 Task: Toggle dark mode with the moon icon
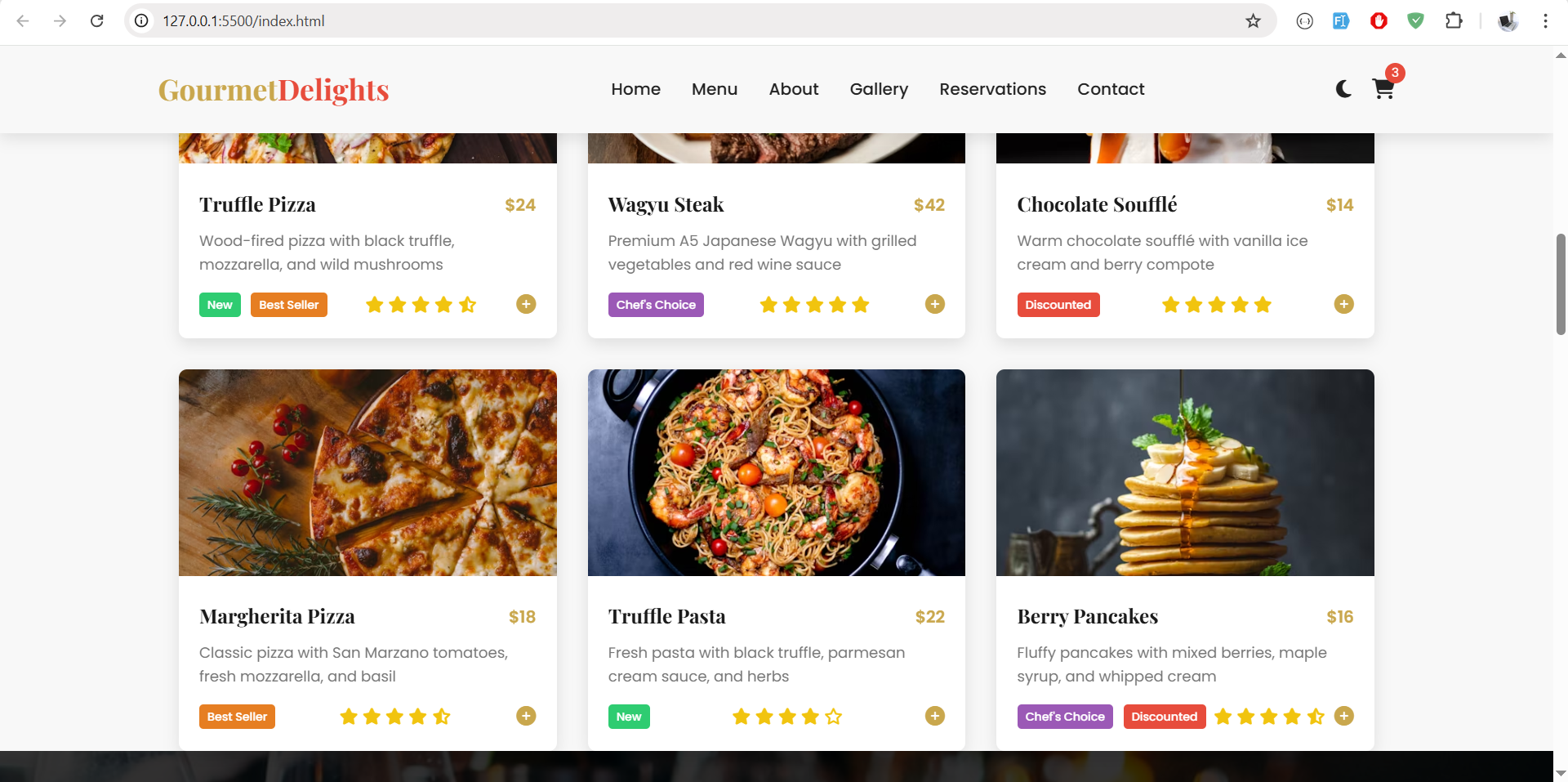click(1343, 89)
